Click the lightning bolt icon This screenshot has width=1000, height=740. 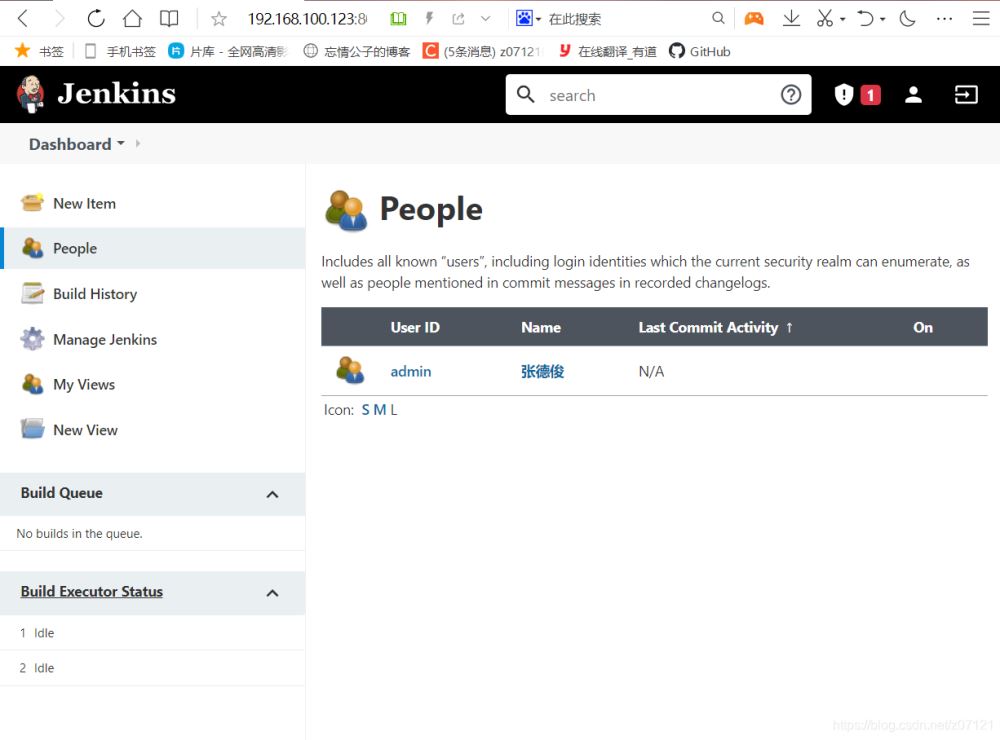(429, 18)
